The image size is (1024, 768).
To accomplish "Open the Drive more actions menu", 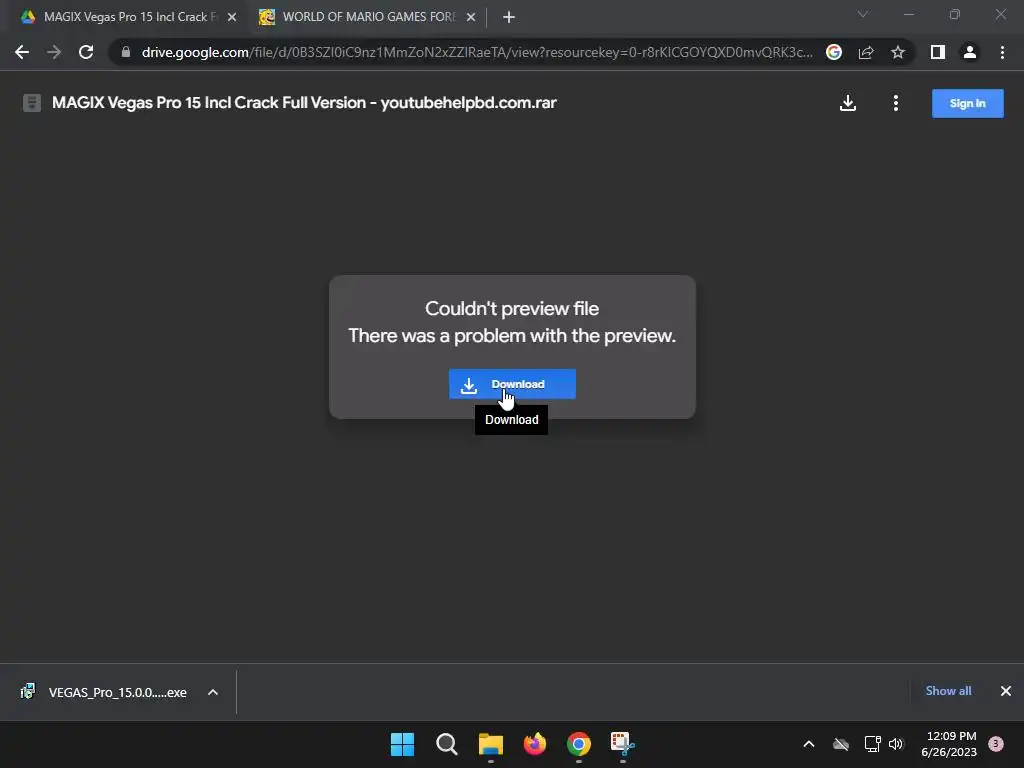I will click(x=896, y=103).
